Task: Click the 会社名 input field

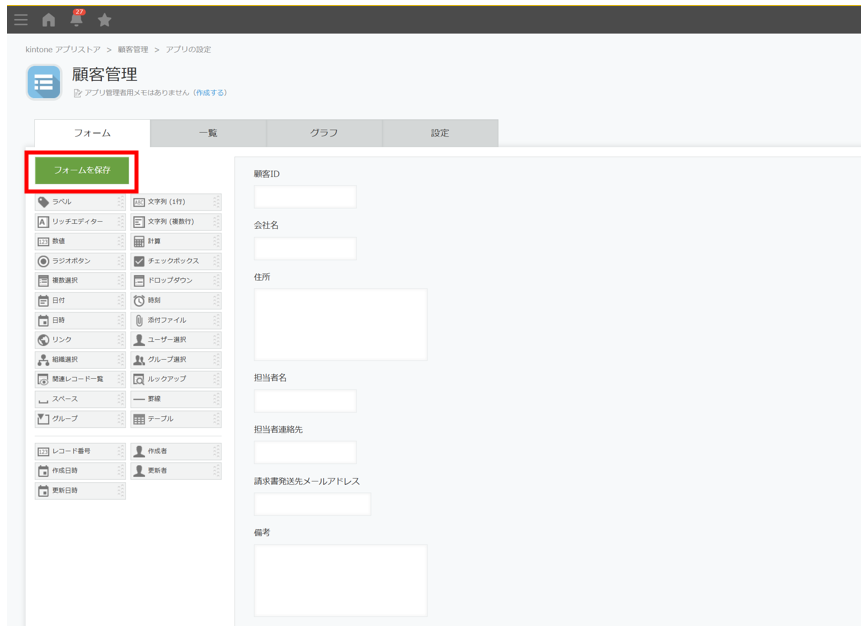Action: tap(305, 249)
